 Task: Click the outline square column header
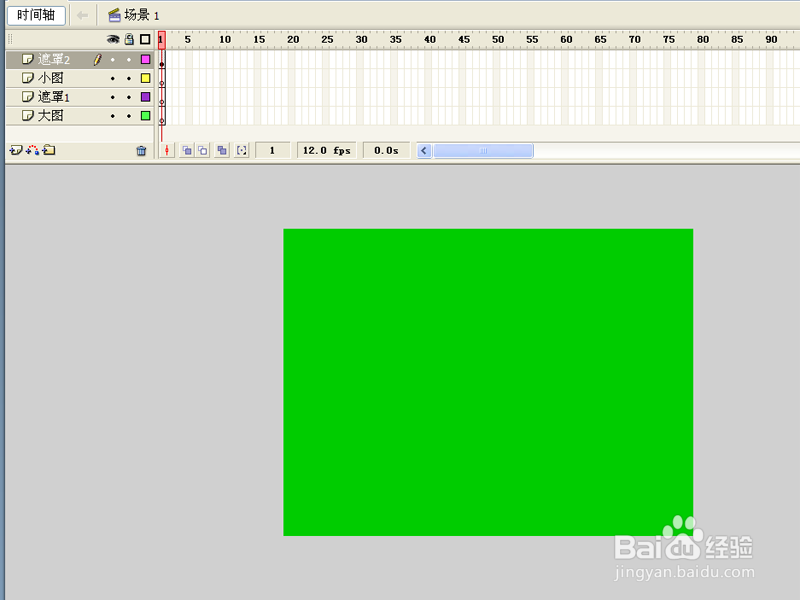click(x=145, y=39)
